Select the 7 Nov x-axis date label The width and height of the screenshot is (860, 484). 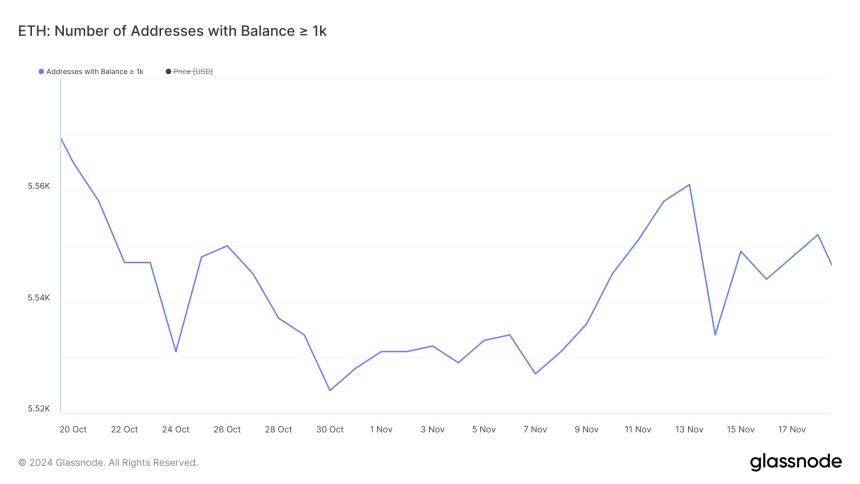(535, 429)
